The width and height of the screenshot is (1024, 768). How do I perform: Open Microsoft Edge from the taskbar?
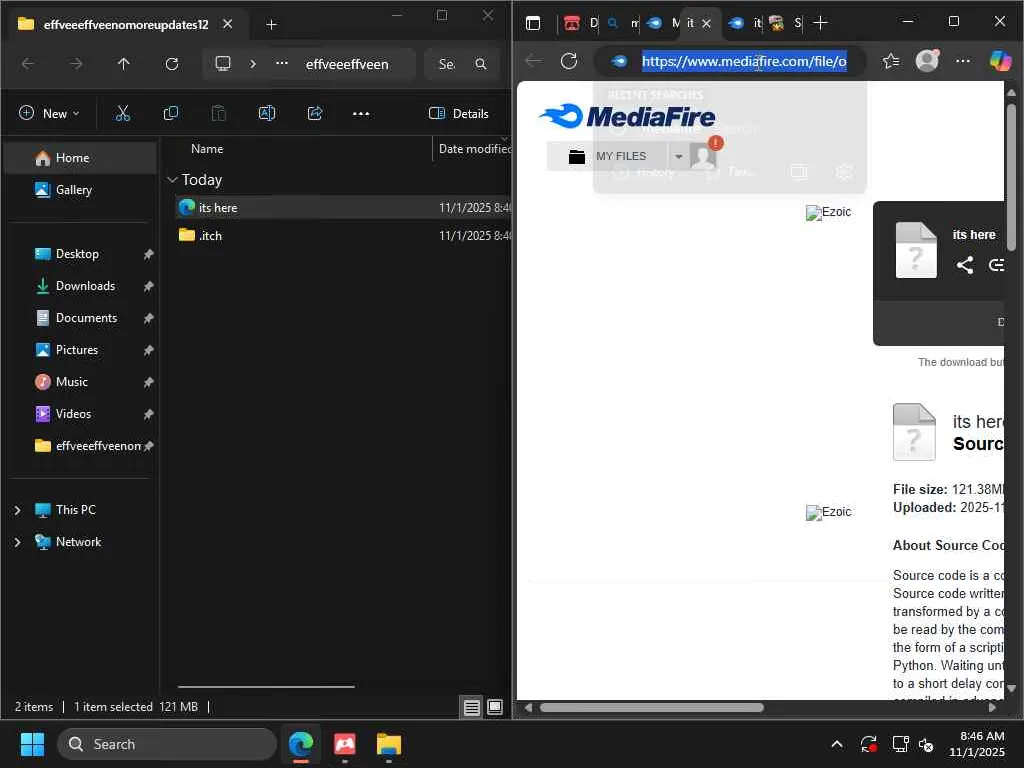point(301,744)
